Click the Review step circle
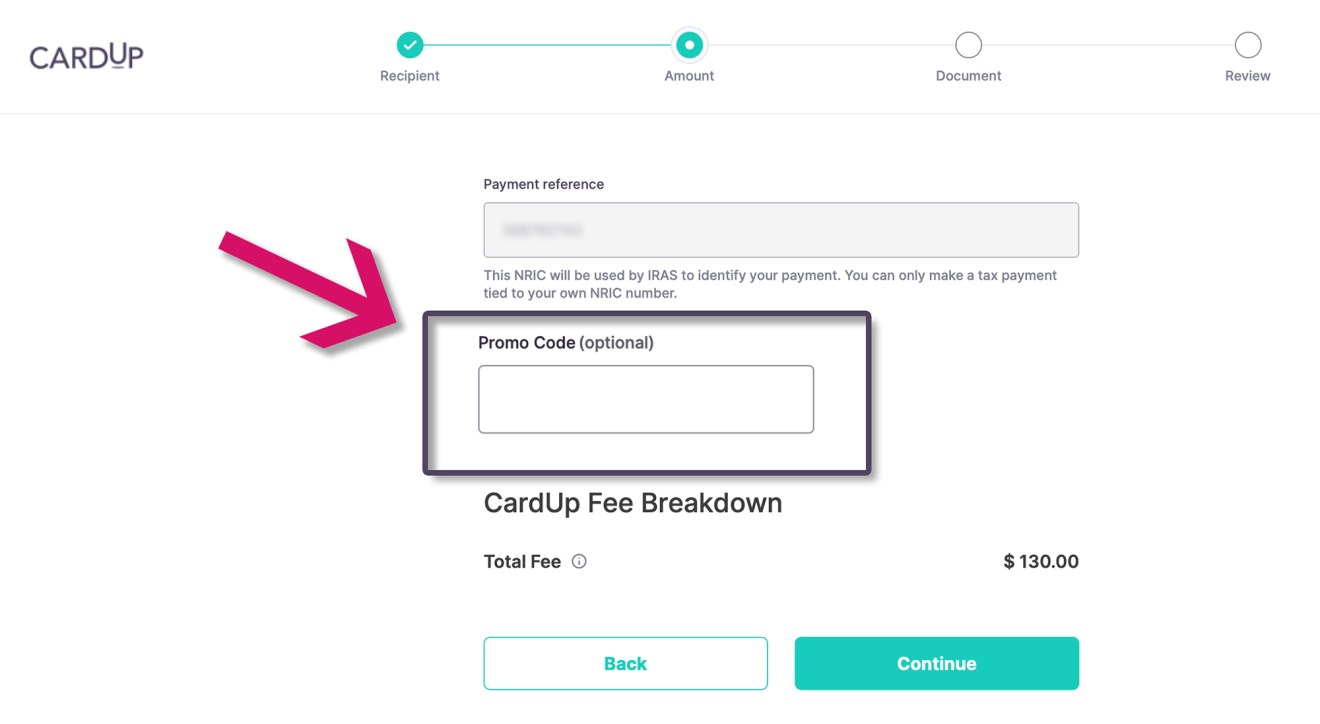The width and height of the screenshot is (1320, 724). point(1247,45)
